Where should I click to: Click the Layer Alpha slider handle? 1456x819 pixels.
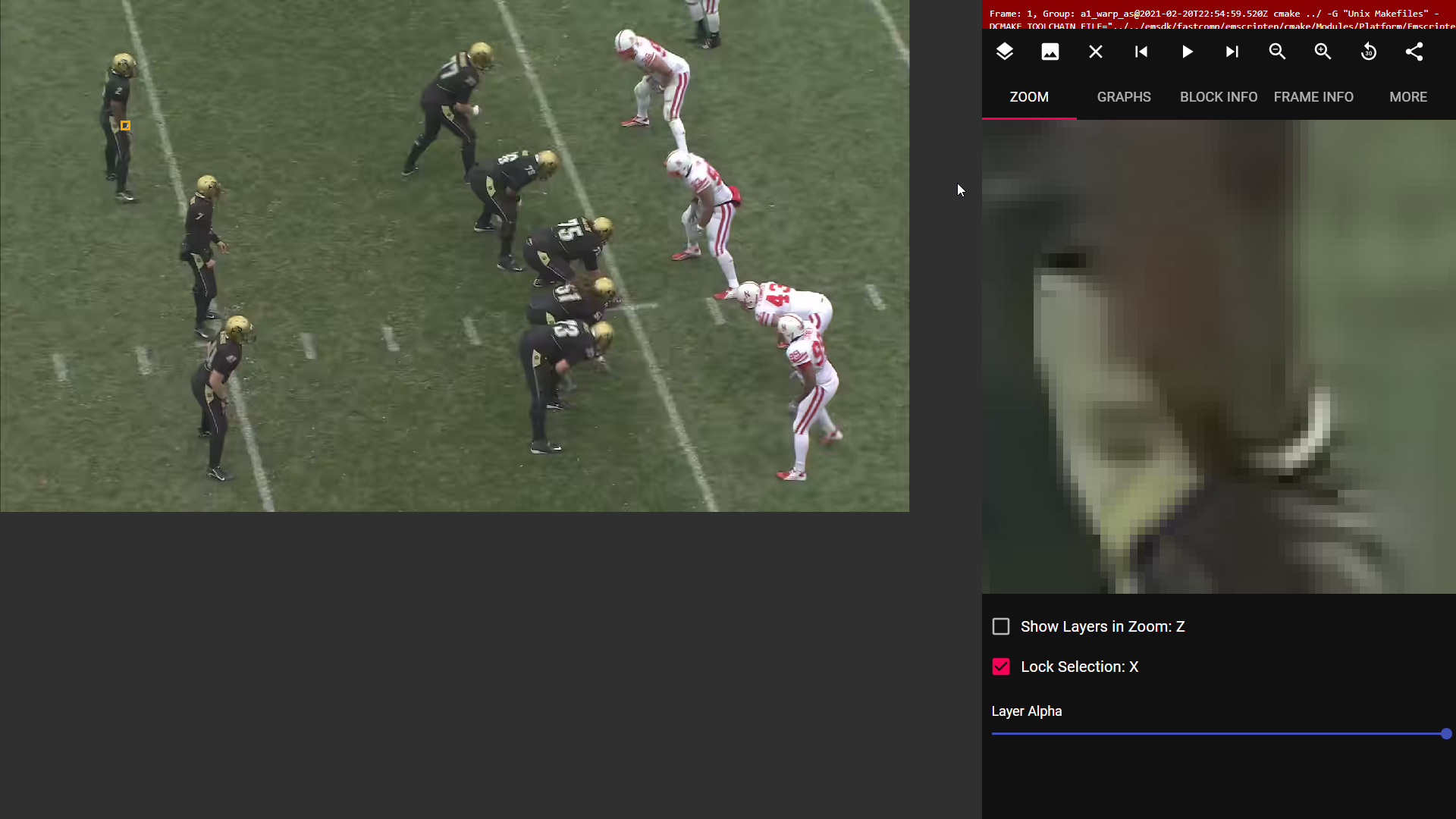[1445, 733]
